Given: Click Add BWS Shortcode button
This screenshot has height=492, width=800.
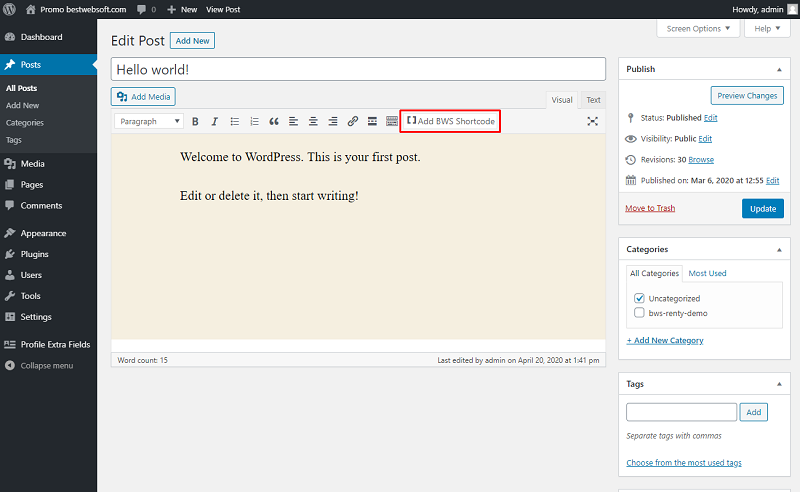Looking at the screenshot, I should 451,121.
